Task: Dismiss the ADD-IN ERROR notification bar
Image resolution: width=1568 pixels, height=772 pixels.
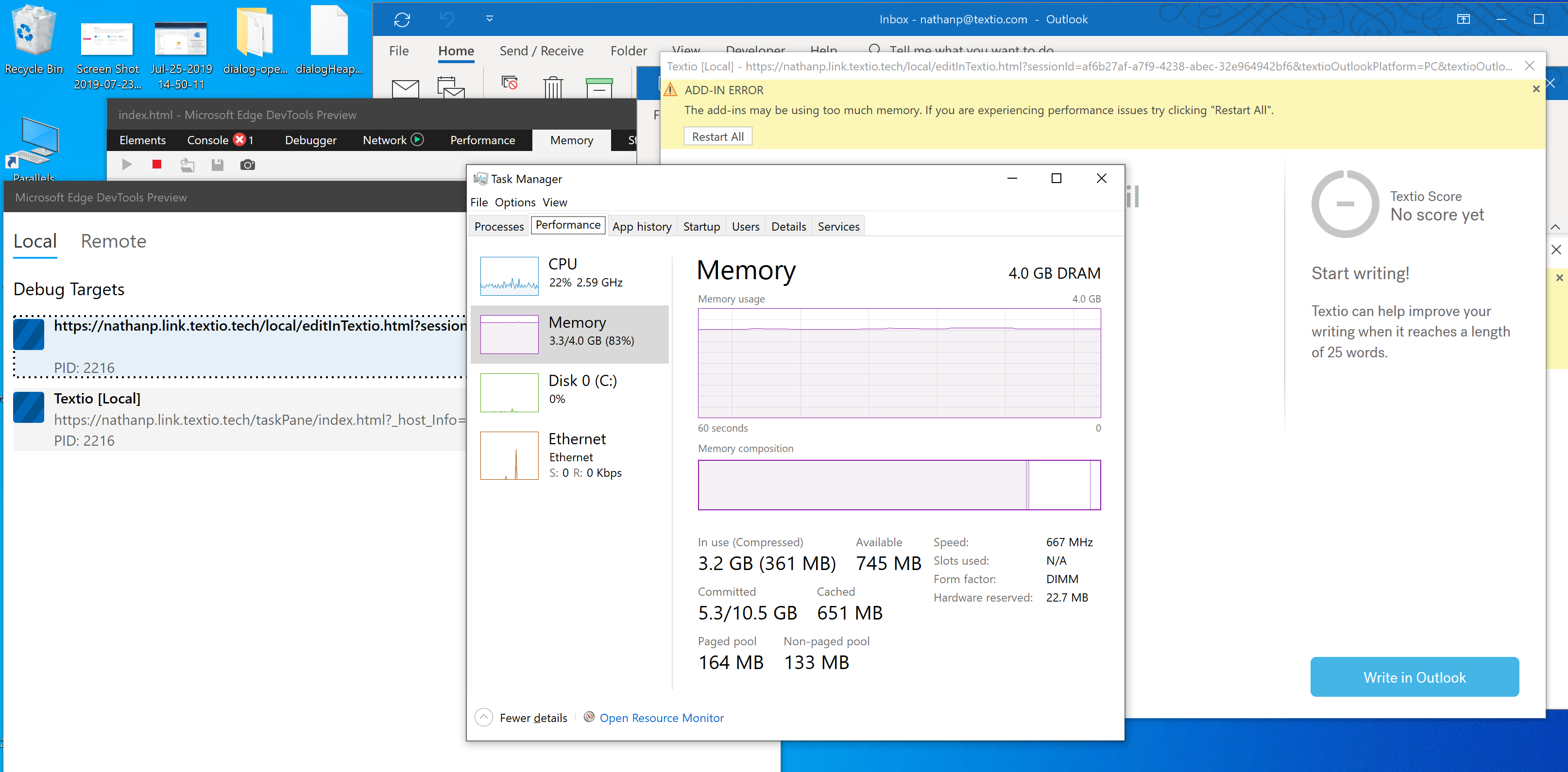Action: [x=1536, y=89]
